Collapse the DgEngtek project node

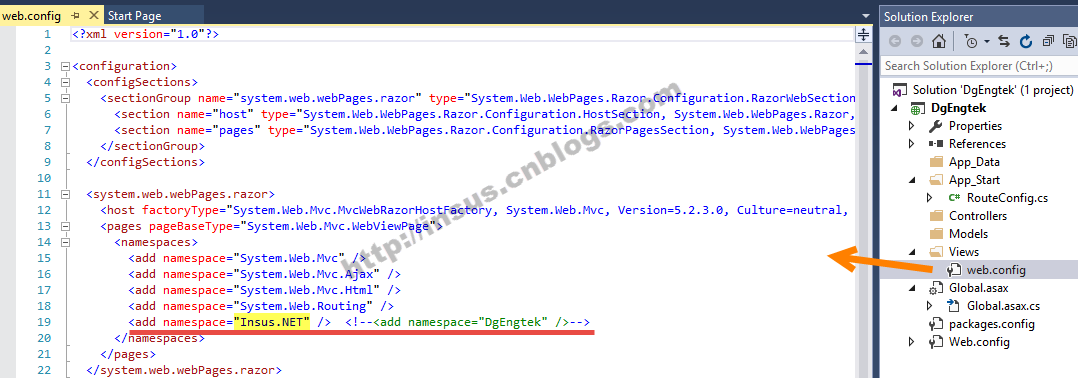(x=894, y=108)
